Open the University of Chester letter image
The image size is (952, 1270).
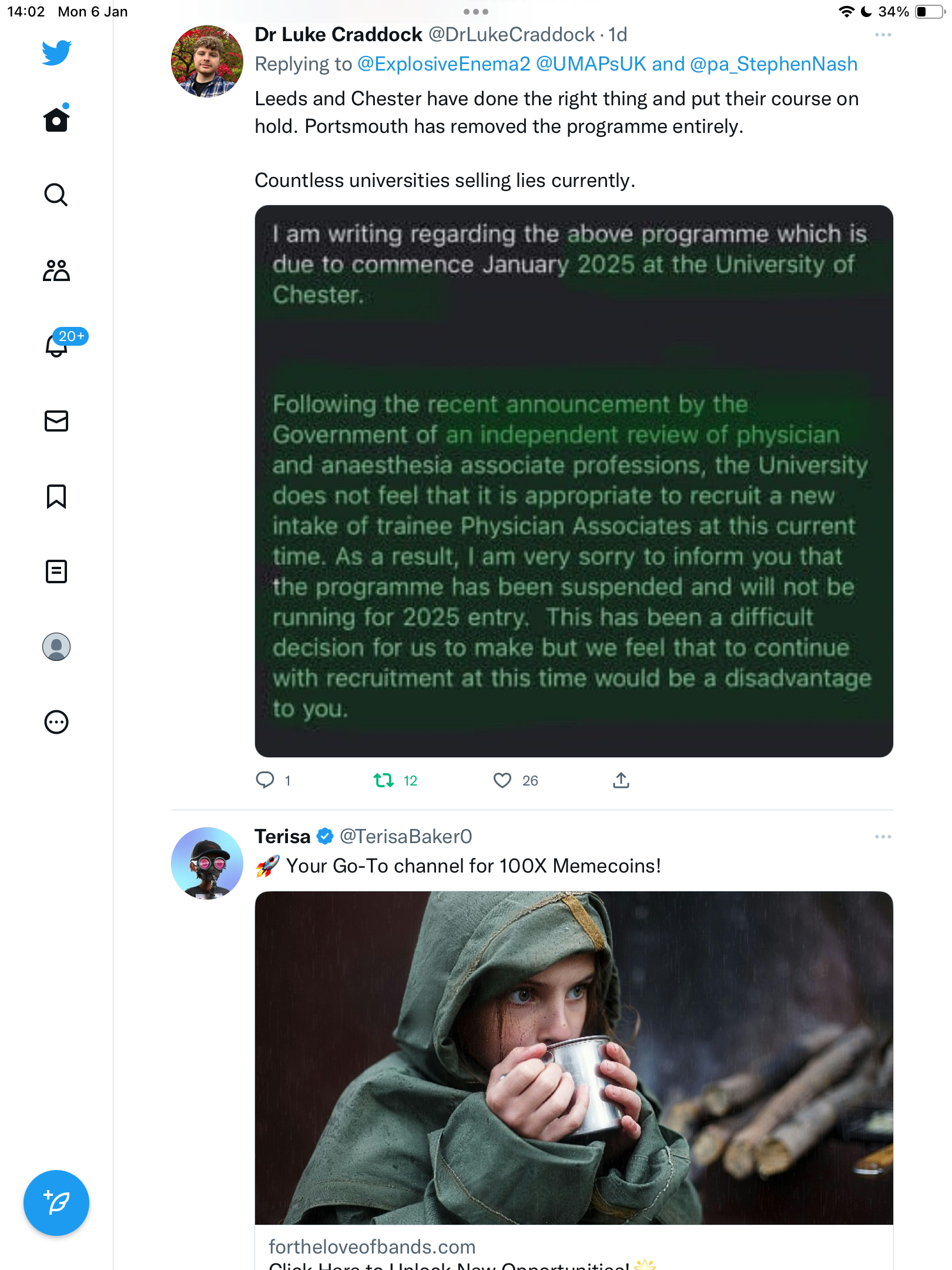574,481
